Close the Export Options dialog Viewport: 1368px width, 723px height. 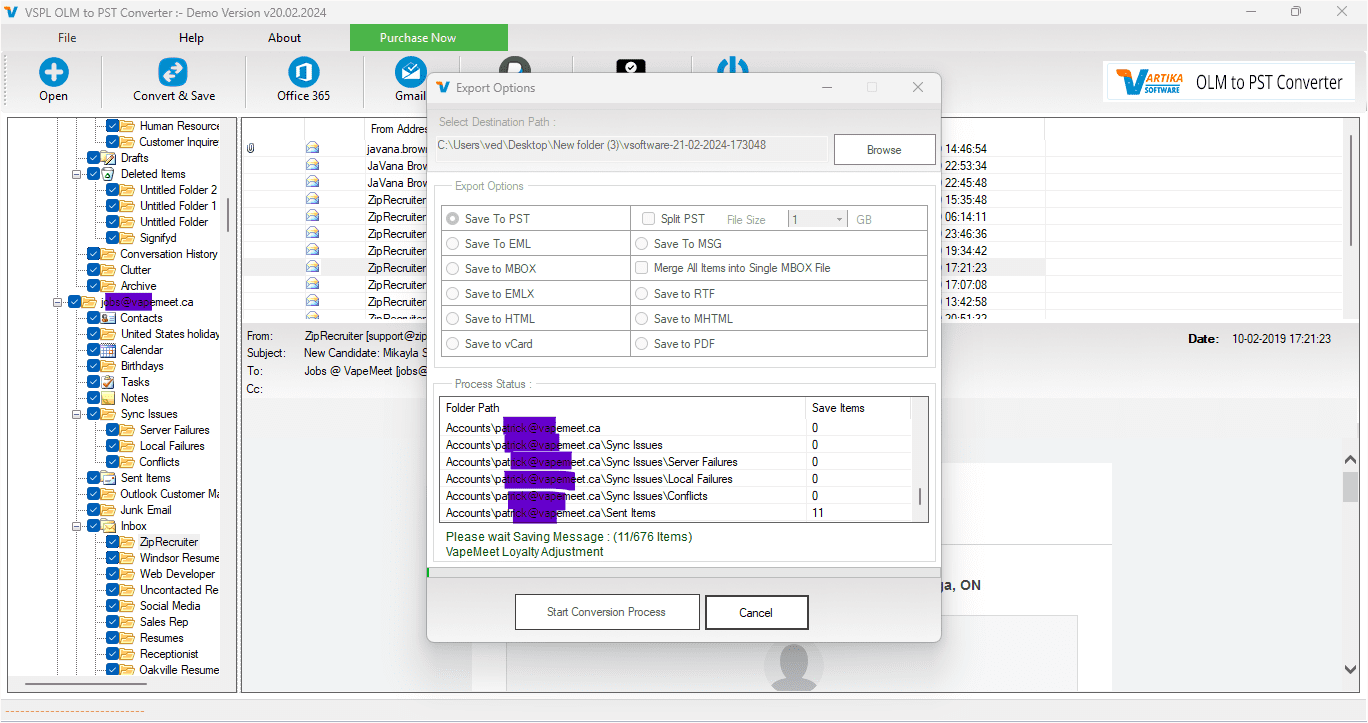click(x=917, y=88)
